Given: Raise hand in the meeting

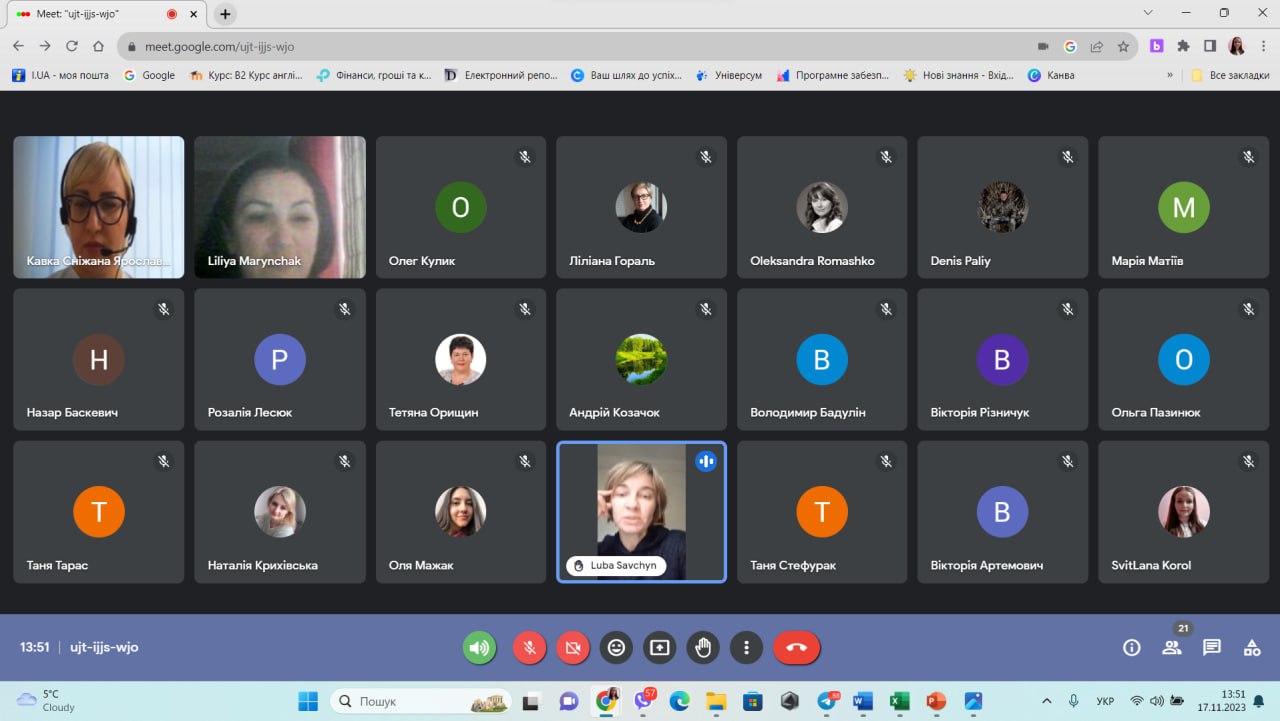Looking at the screenshot, I should (703, 648).
